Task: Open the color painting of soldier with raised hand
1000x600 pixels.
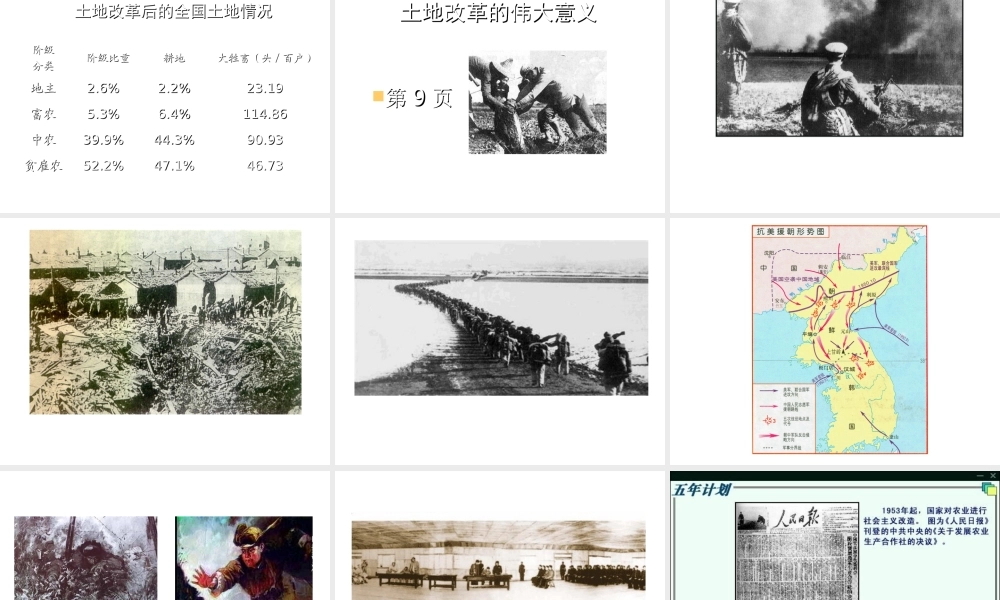Action: pos(244,558)
